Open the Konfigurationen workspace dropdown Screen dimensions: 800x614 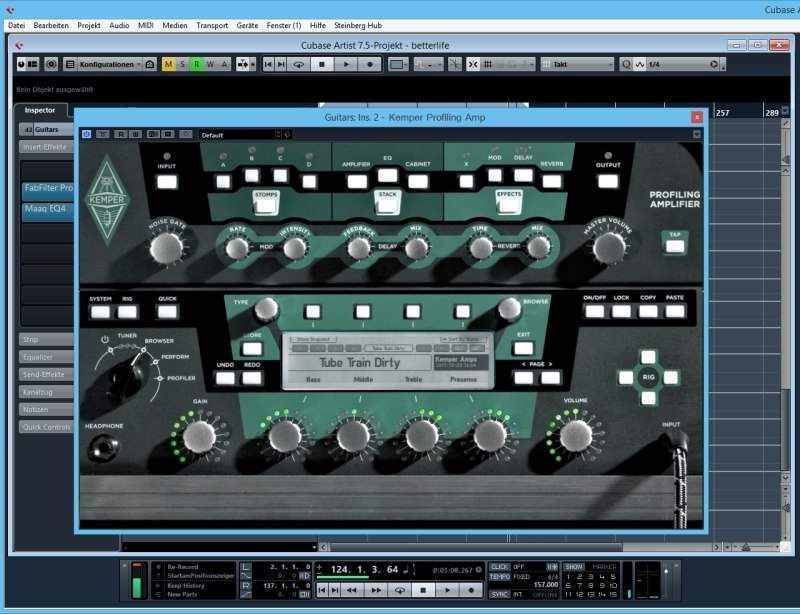(x=110, y=64)
